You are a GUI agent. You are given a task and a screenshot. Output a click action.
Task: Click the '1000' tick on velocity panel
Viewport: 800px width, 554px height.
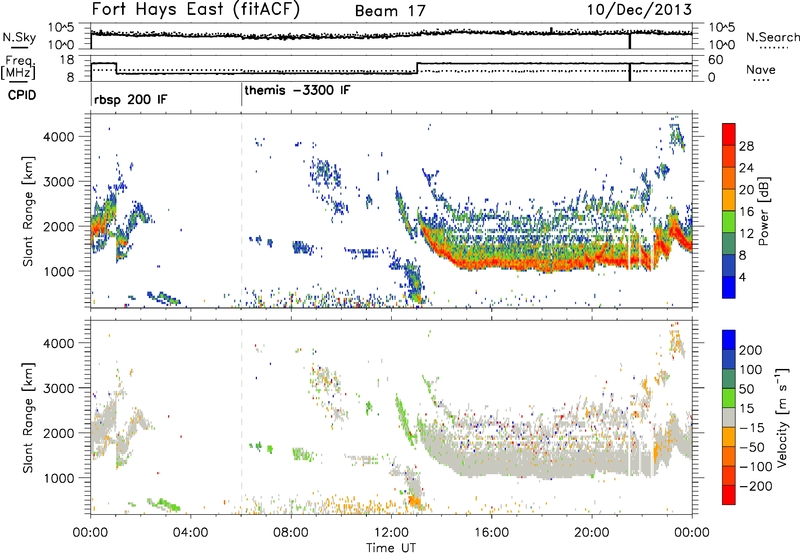[x=59, y=478]
